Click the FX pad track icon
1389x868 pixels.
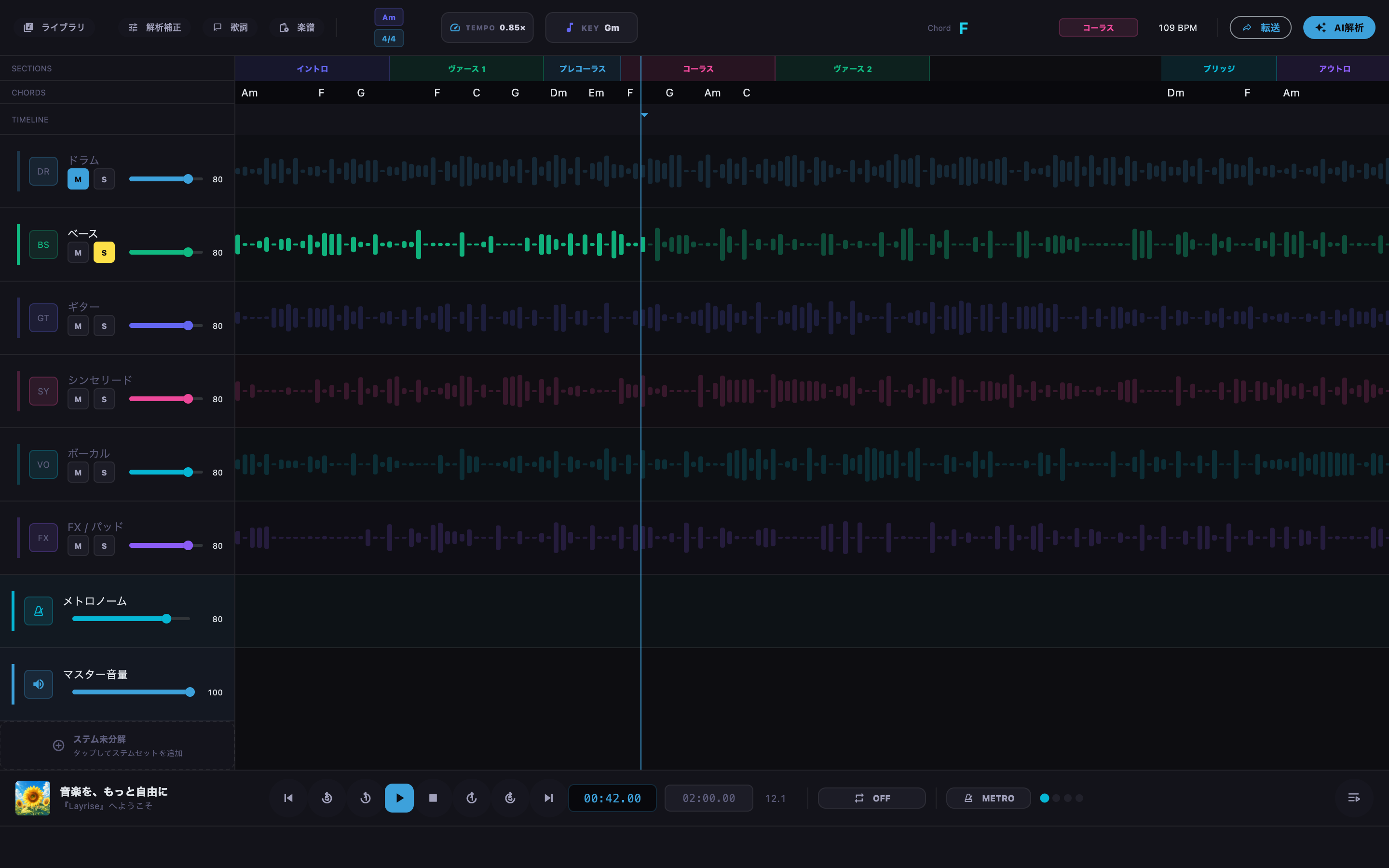[43, 538]
